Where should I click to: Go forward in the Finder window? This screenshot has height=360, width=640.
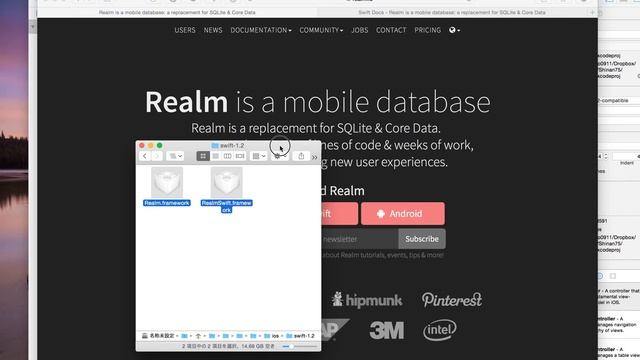(x=157, y=156)
